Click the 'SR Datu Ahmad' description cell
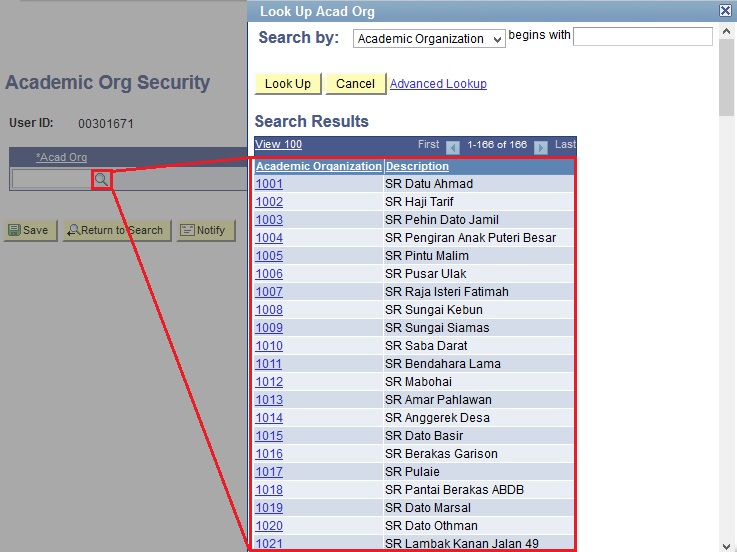This screenshot has width=737, height=552. tap(478, 184)
